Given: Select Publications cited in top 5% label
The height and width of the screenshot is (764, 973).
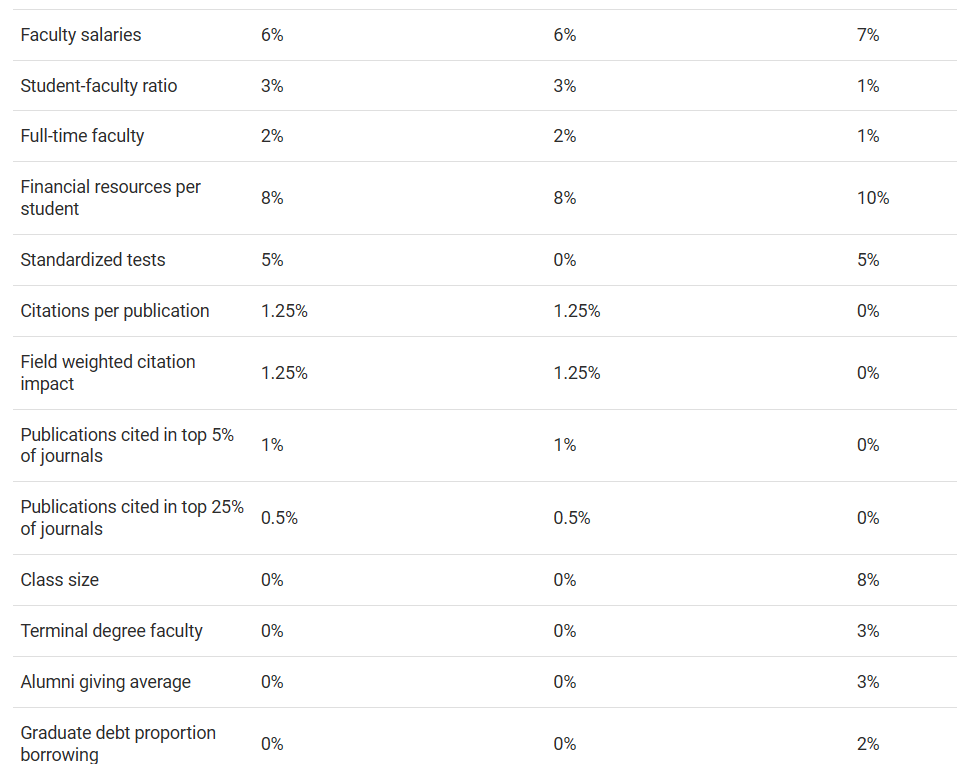Looking at the screenshot, I should [127, 445].
